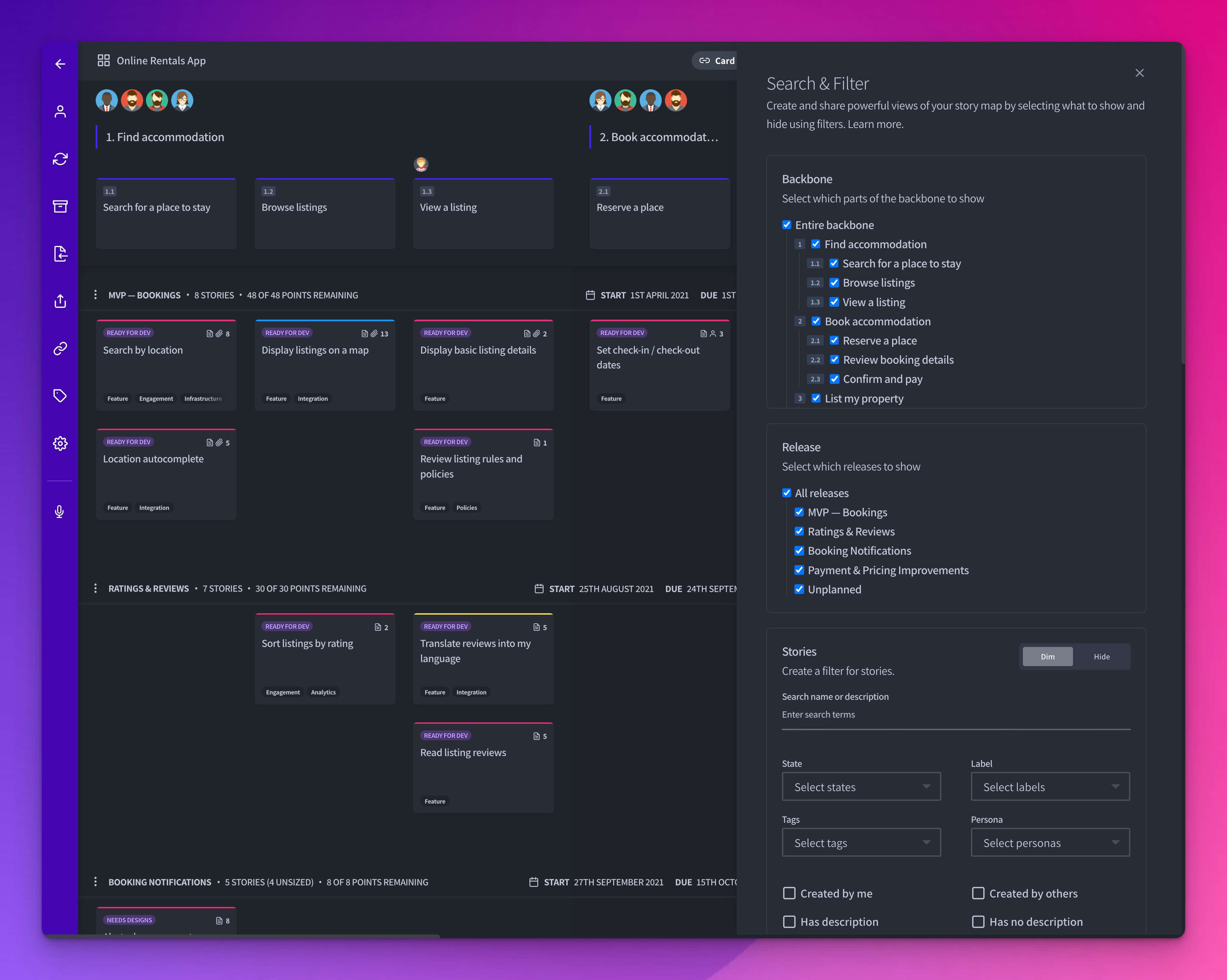Image resolution: width=1227 pixels, height=980 pixels.
Task: Open settings via the gear icon
Action: pyautogui.click(x=60, y=443)
